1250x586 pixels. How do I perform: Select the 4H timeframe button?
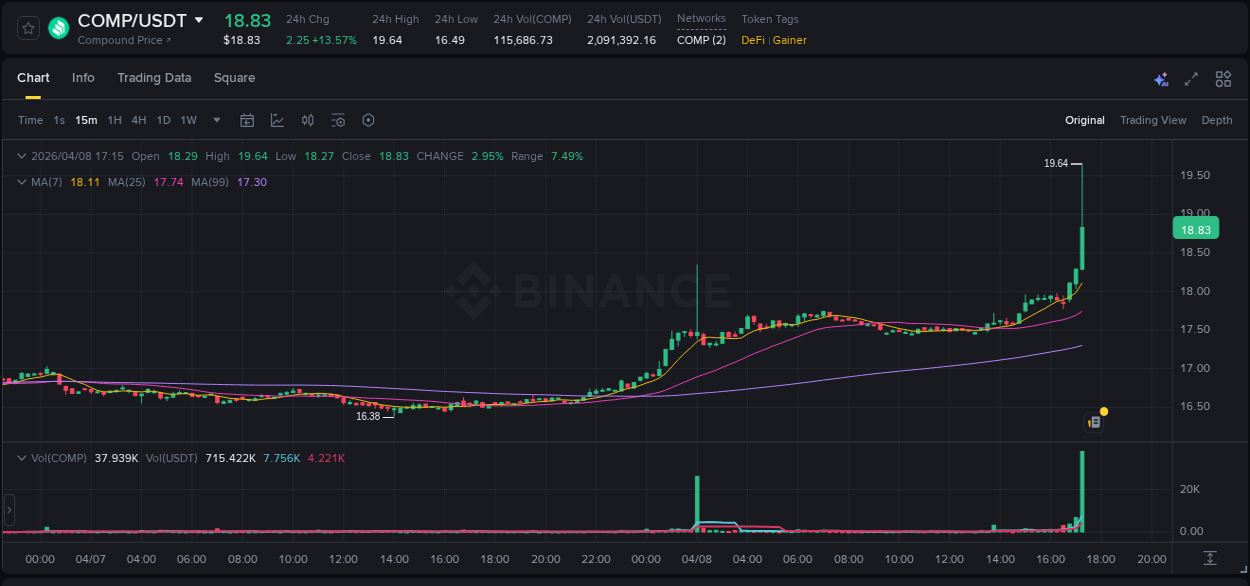click(x=138, y=120)
